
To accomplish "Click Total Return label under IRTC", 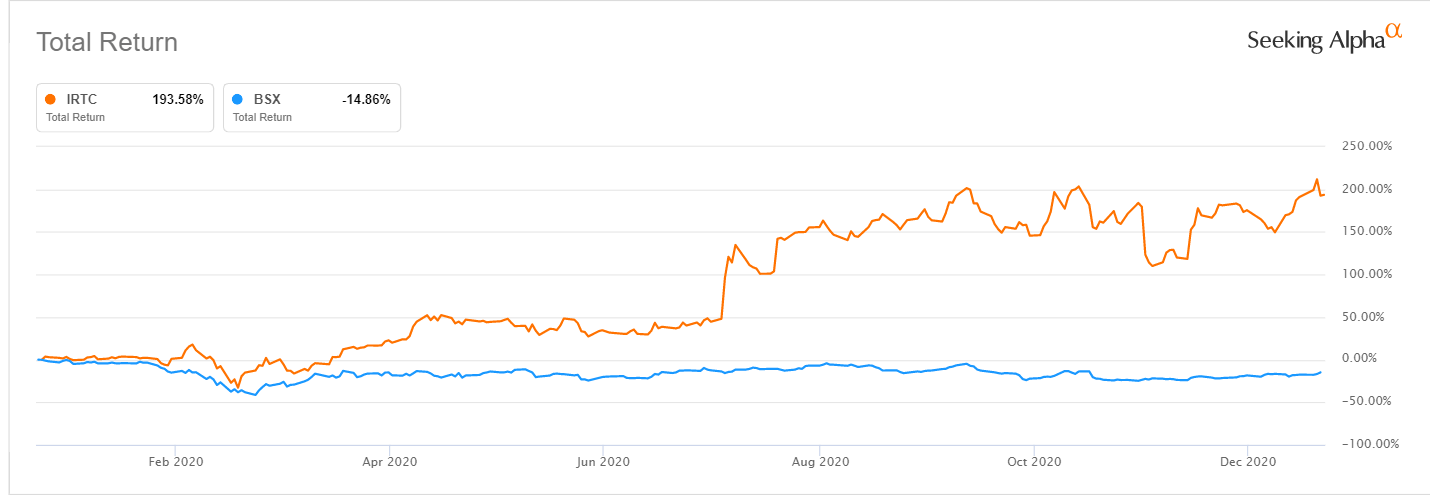I will coord(75,117).
